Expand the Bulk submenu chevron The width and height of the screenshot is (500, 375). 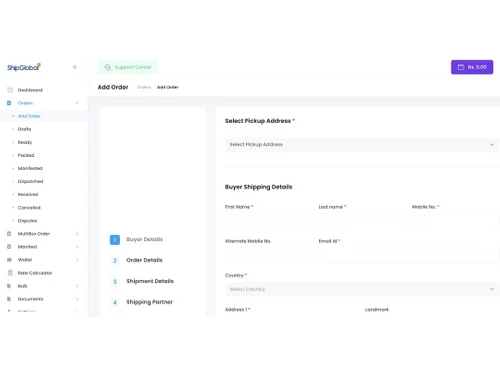coord(77,286)
